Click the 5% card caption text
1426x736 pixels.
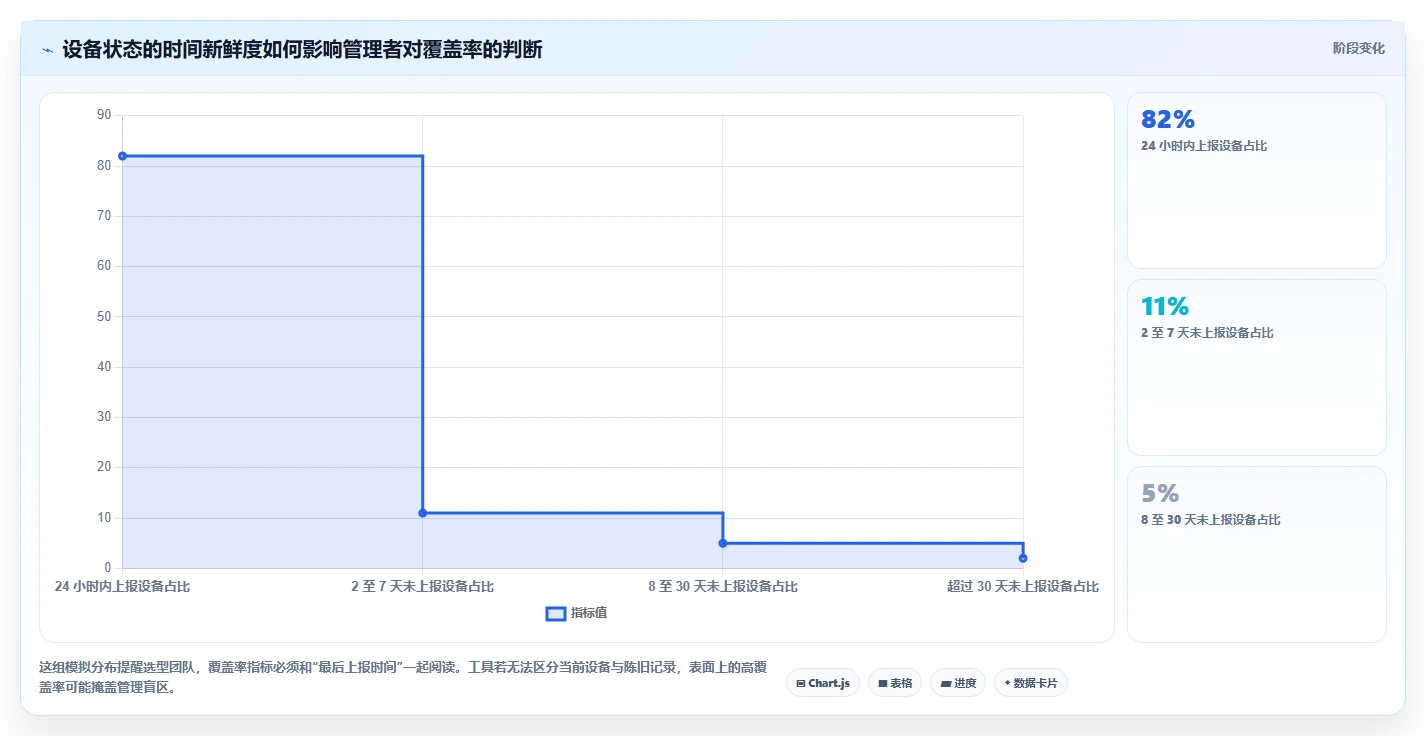click(1211, 520)
